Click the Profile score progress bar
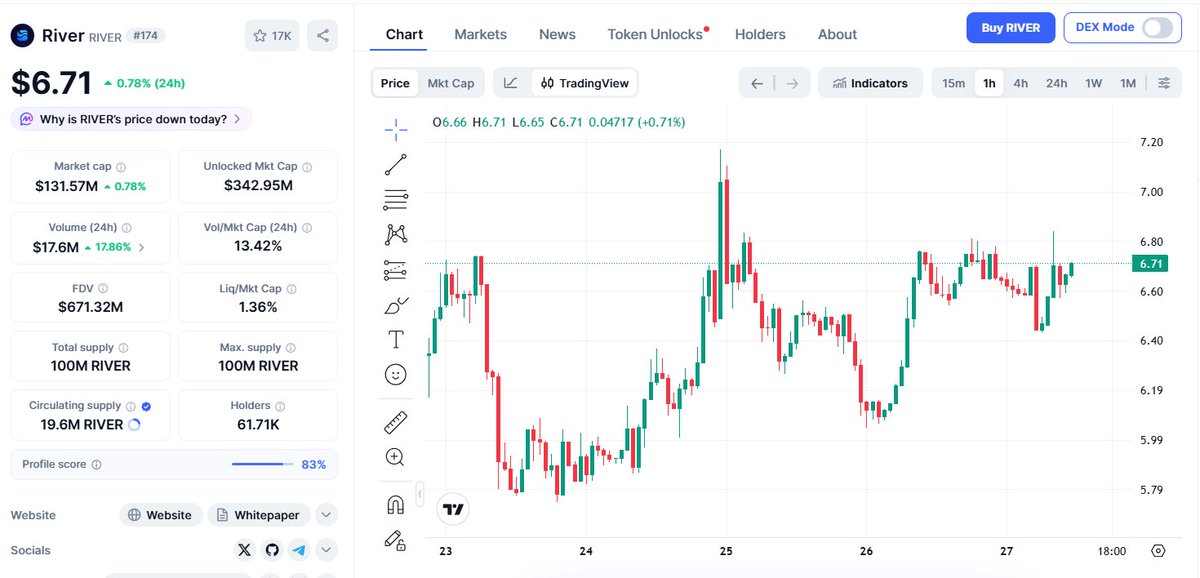This screenshot has height=578, width=1200. [263, 464]
